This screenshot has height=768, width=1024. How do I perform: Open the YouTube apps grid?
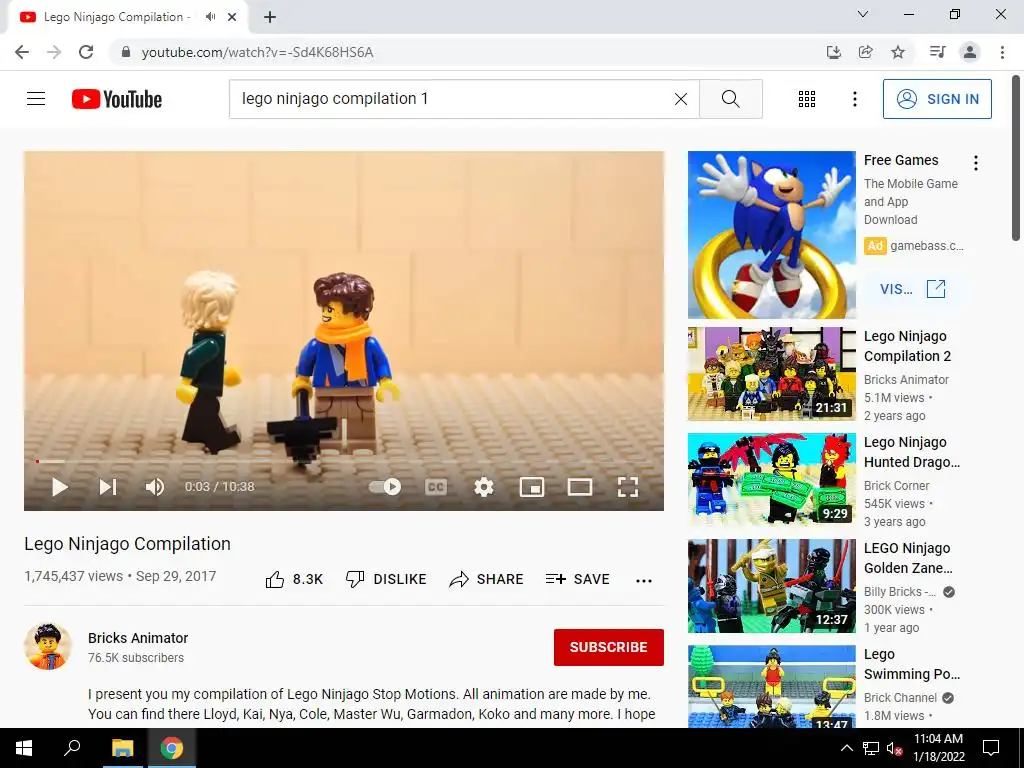pyautogui.click(x=807, y=99)
